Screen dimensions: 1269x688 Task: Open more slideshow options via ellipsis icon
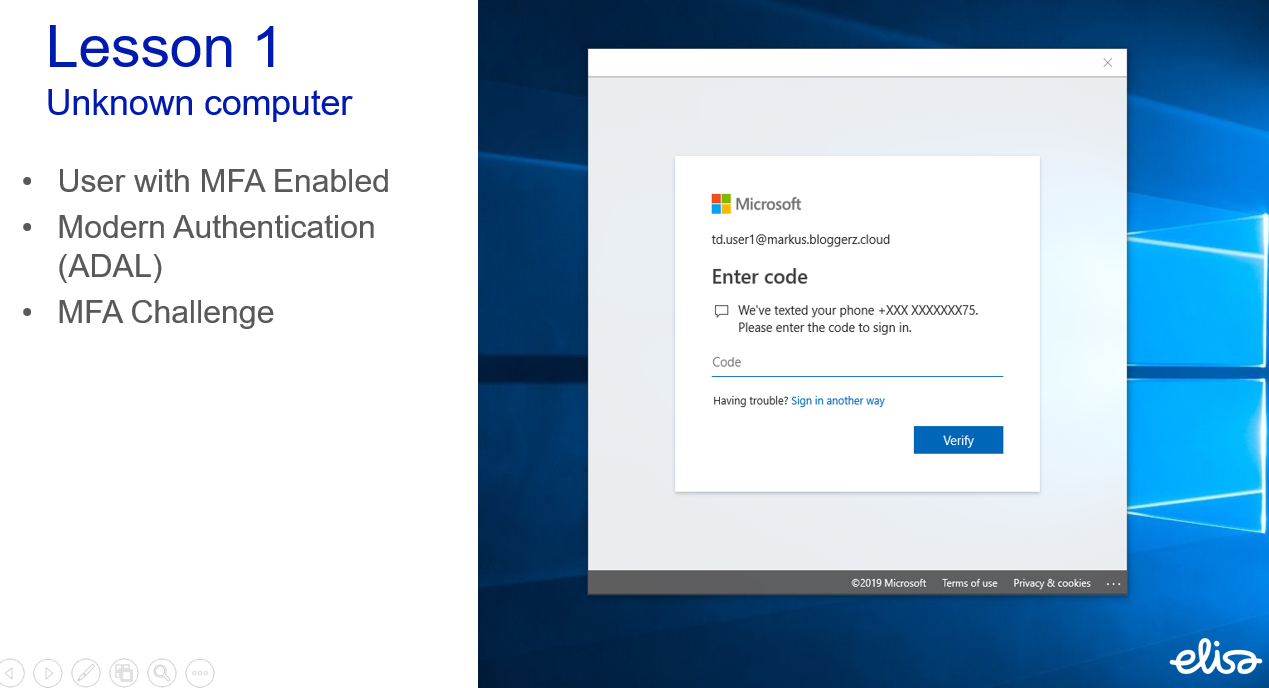click(200, 673)
